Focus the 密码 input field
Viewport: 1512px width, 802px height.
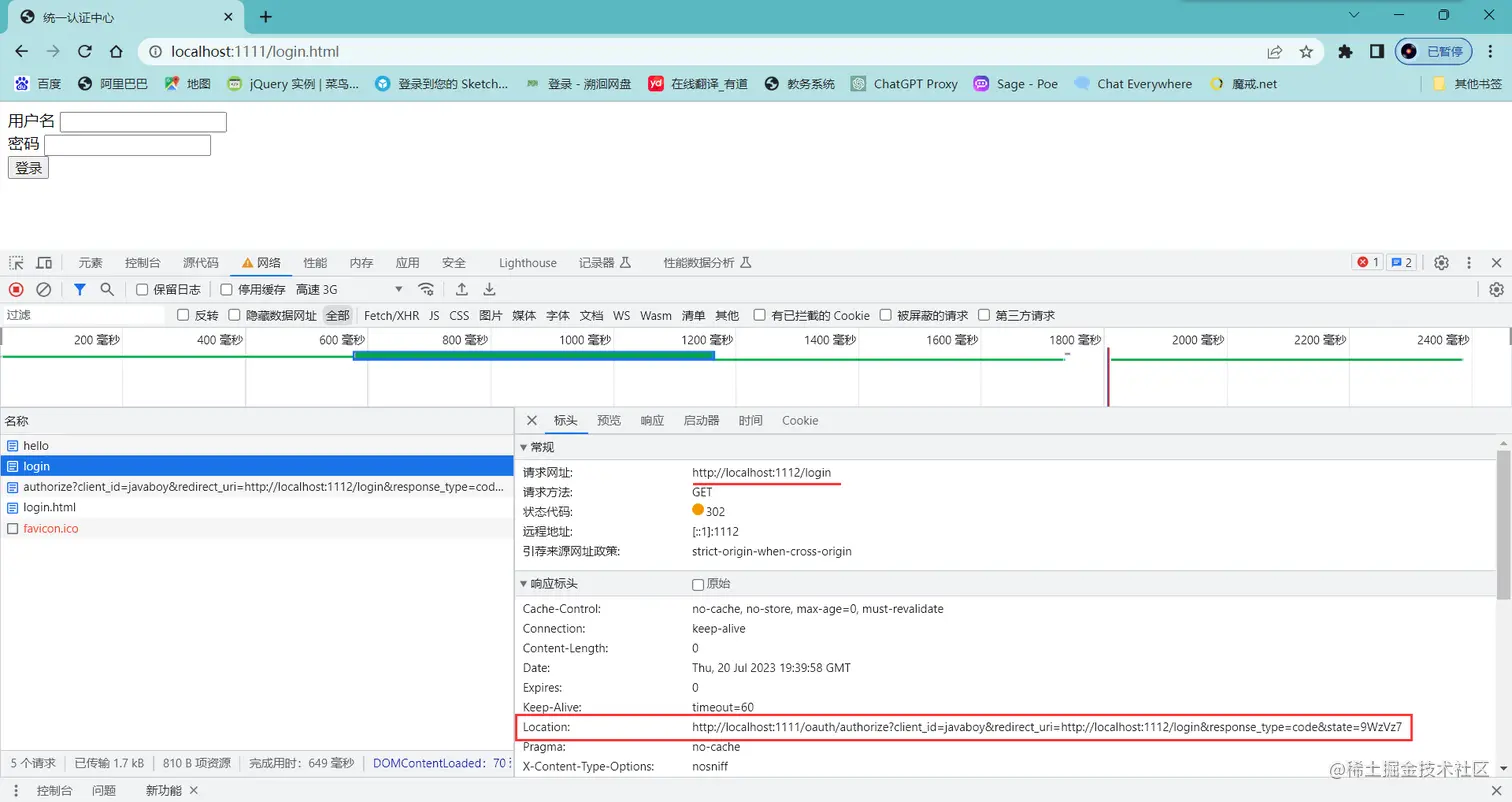pyautogui.click(x=127, y=145)
